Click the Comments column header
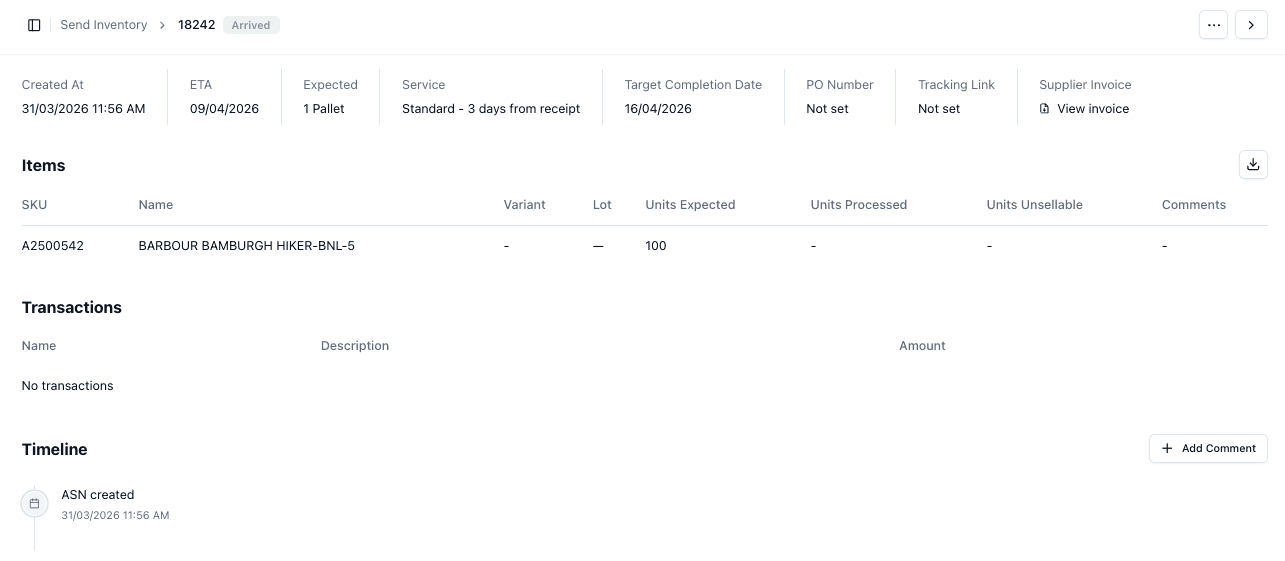The width and height of the screenshot is (1285, 561). [x=1193, y=205]
